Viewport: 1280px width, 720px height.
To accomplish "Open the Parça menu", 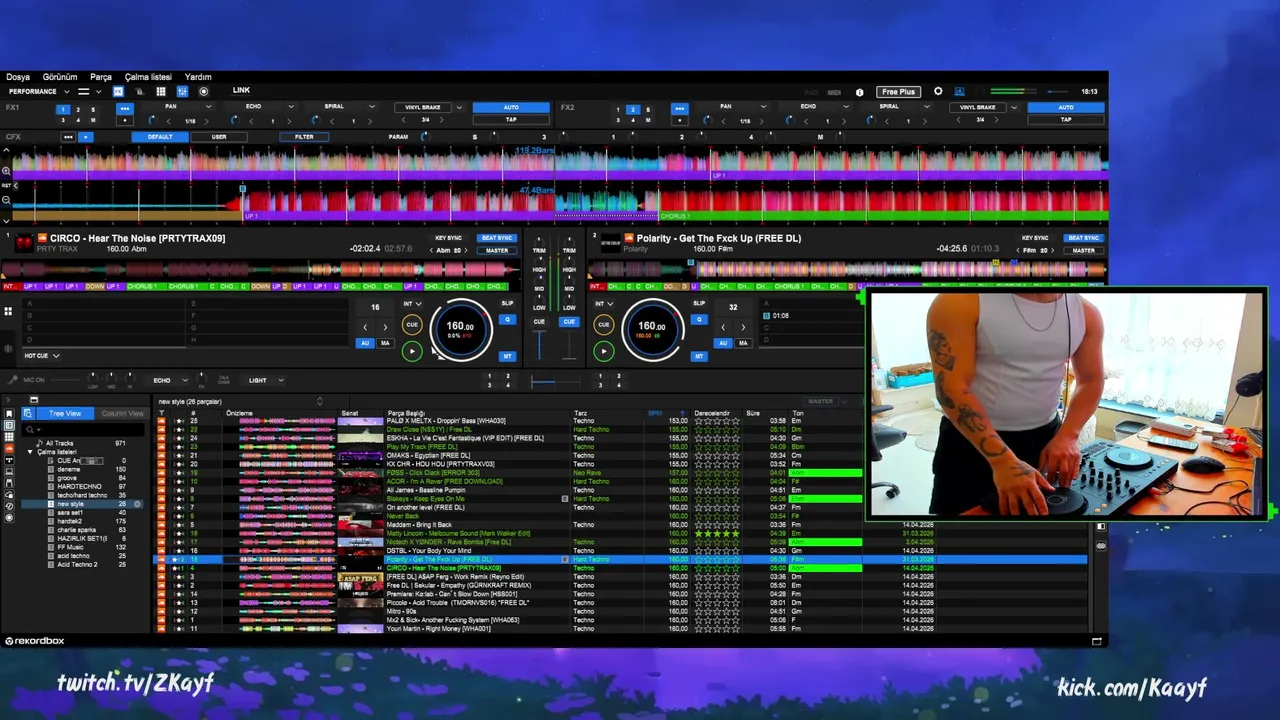I will (101, 77).
